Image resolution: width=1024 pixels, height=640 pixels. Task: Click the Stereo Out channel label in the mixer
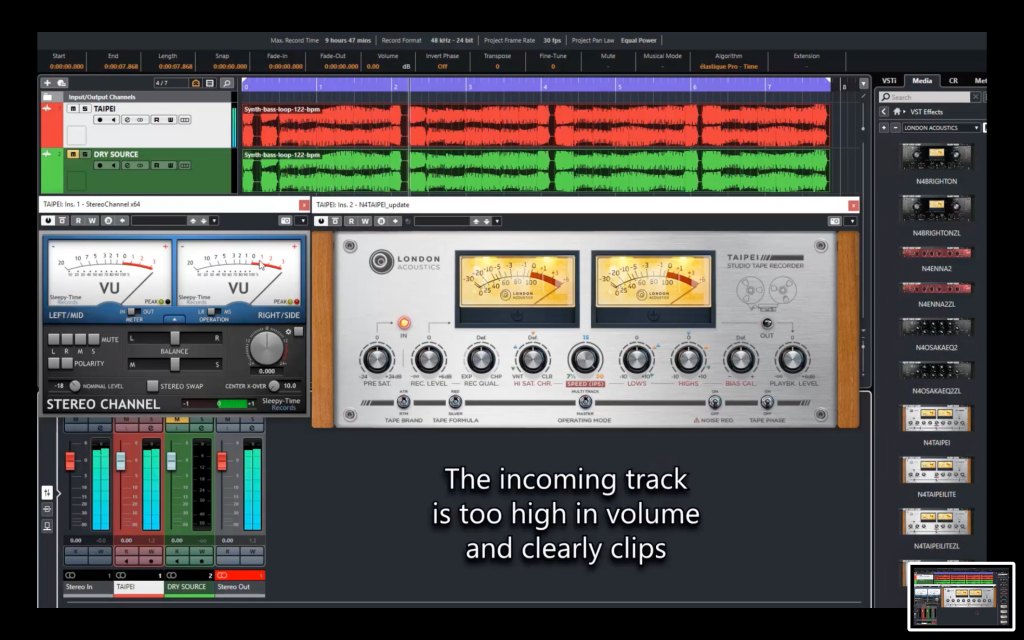click(x=233, y=586)
